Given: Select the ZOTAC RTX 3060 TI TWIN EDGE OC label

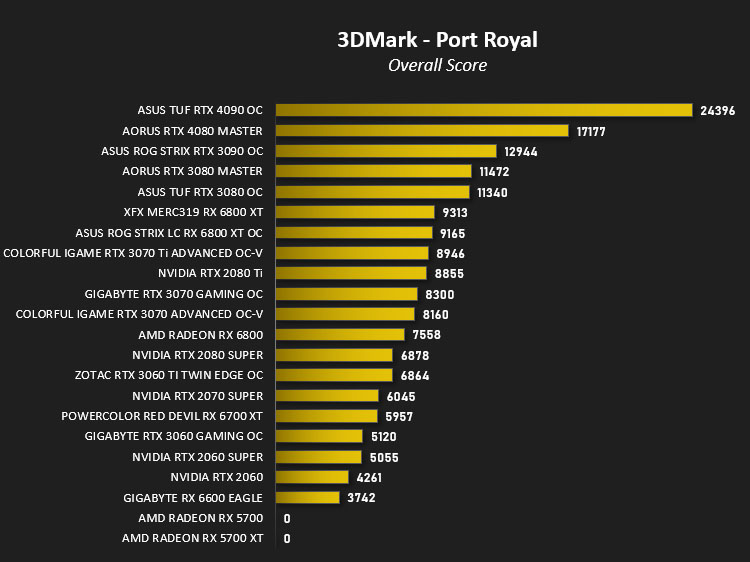Looking at the screenshot, I should click(x=169, y=375).
